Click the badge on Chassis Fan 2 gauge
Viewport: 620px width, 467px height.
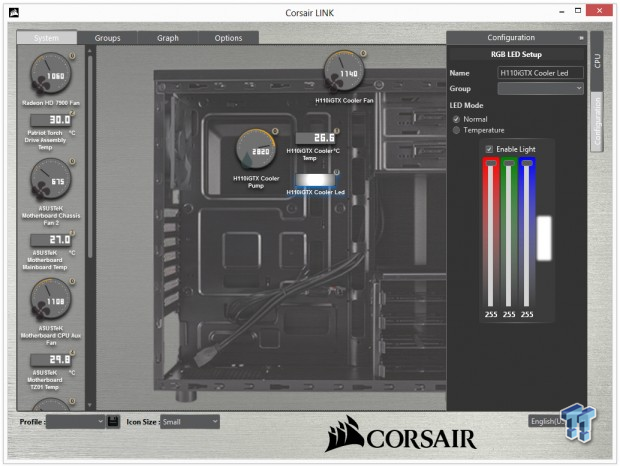(72, 161)
